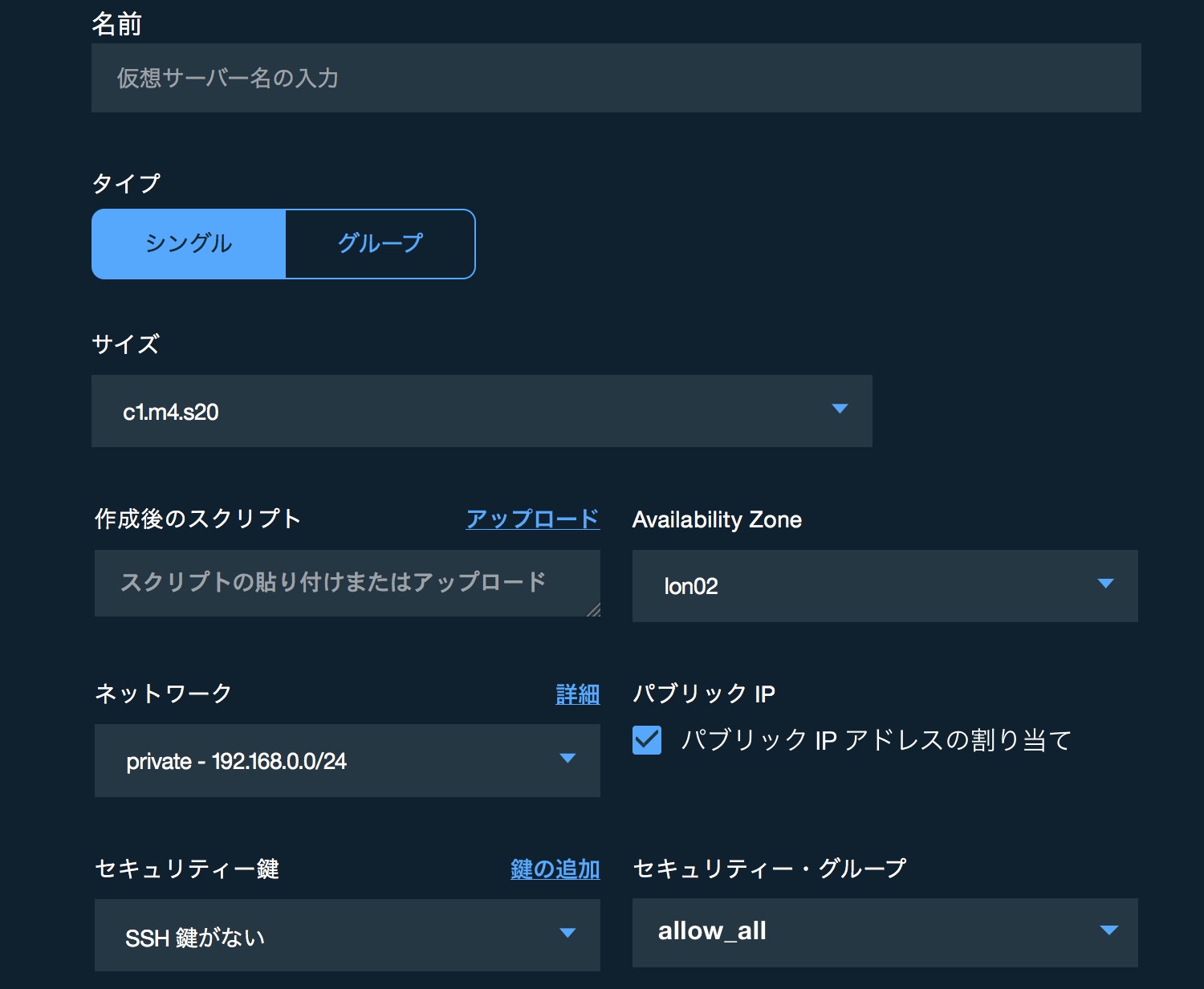This screenshot has width=1204, height=989.
Task: Click the virtual server name input field
Action: pos(616,78)
